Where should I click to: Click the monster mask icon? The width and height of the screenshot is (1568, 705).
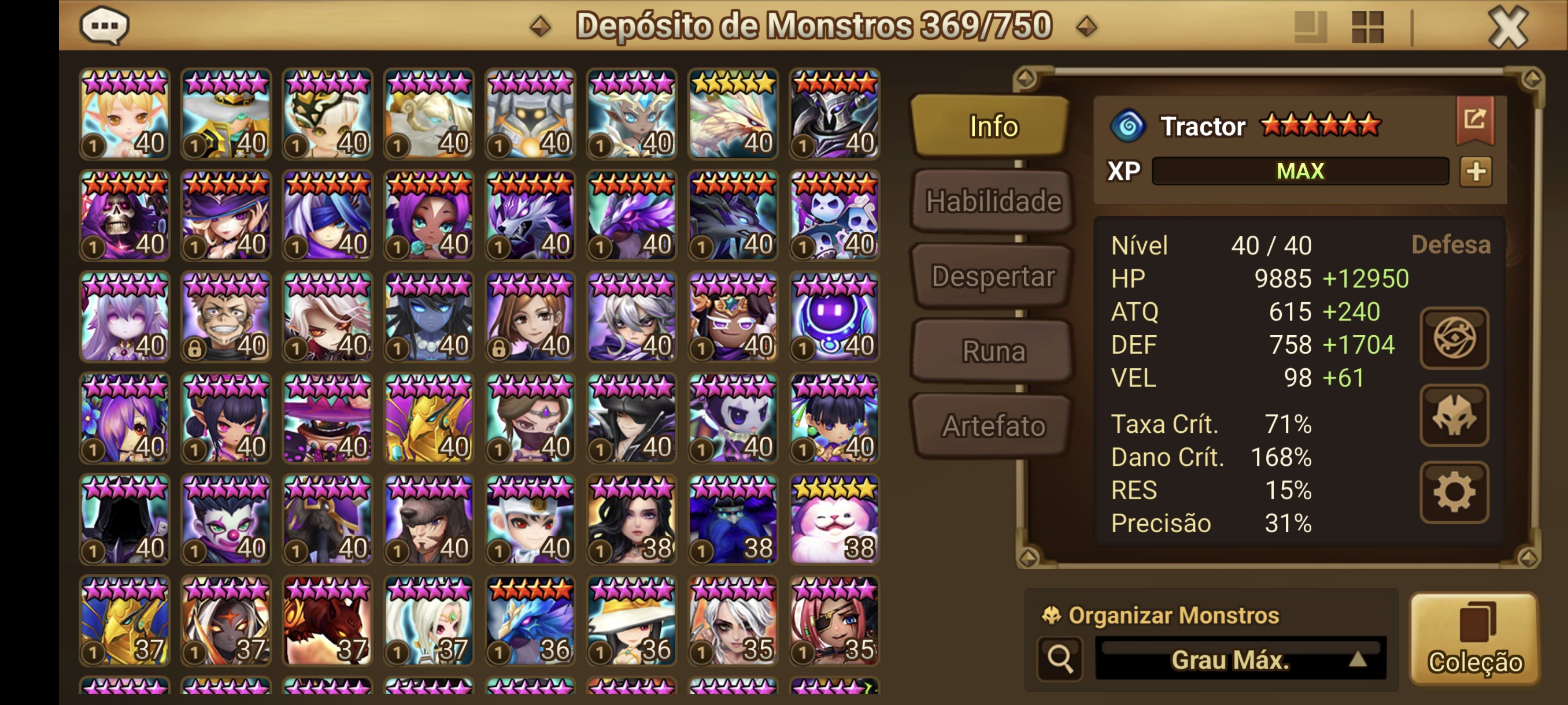(x=1454, y=416)
